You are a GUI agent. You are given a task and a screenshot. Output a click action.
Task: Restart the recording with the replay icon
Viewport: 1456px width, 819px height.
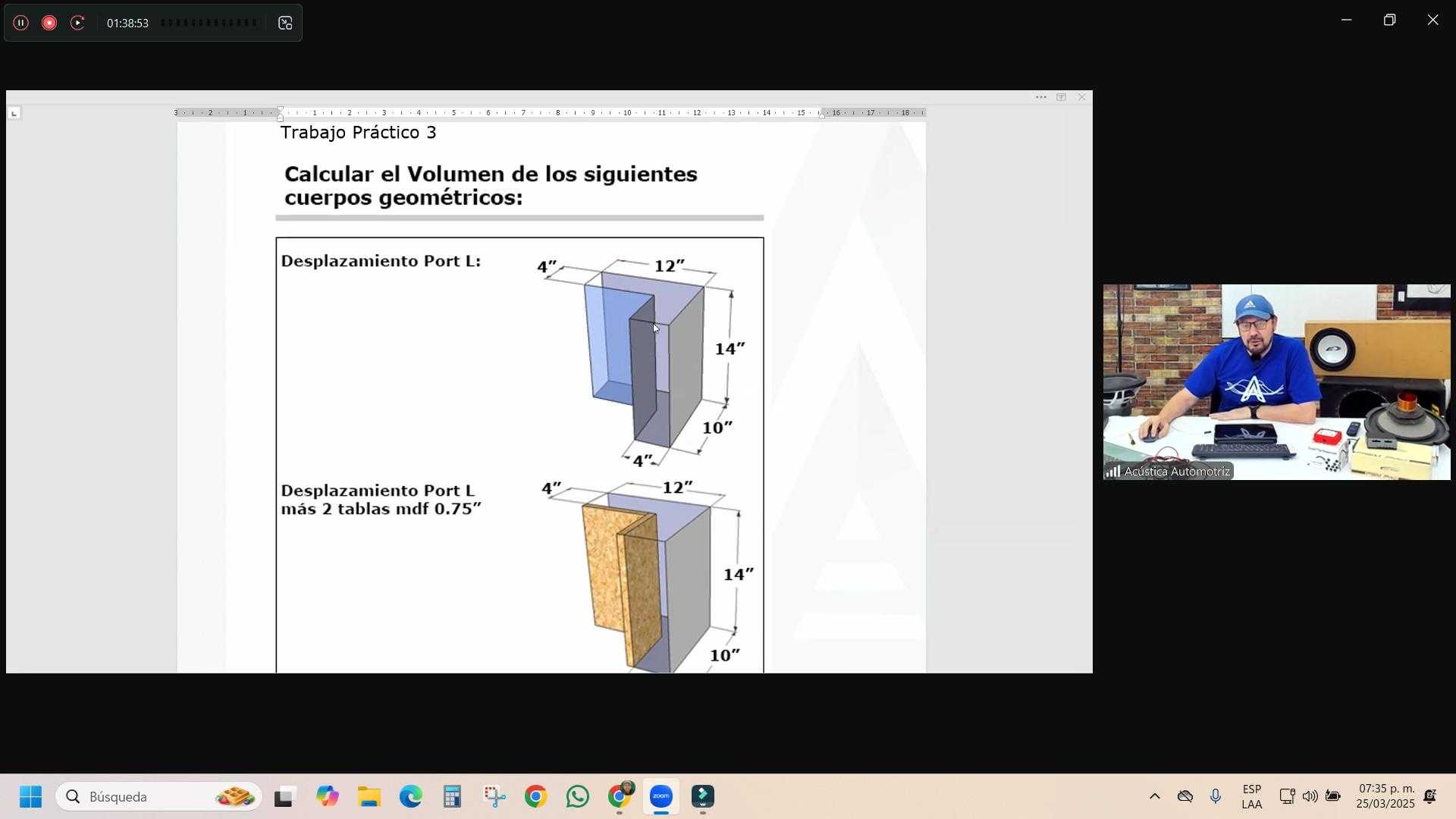click(77, 23)
